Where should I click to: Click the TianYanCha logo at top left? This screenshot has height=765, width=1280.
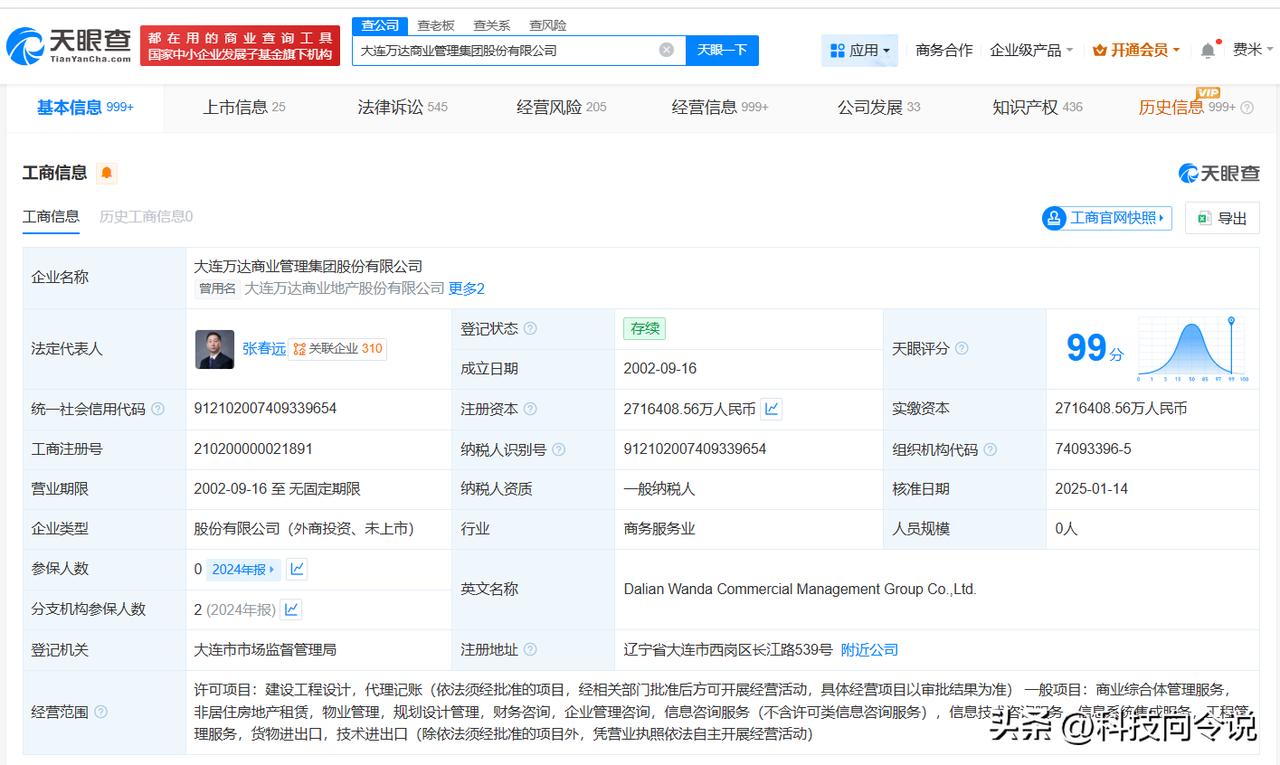68,45
